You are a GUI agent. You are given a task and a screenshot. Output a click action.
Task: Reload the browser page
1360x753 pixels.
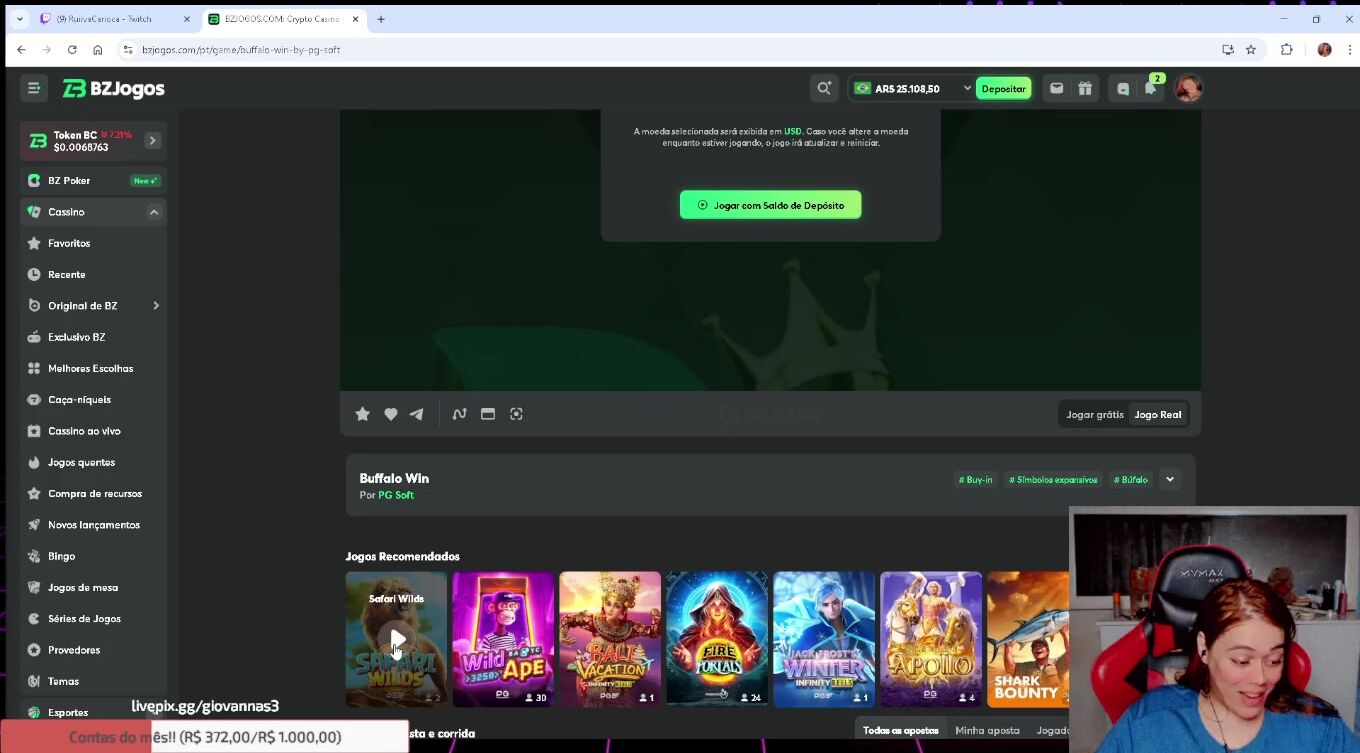coord(72,49)
